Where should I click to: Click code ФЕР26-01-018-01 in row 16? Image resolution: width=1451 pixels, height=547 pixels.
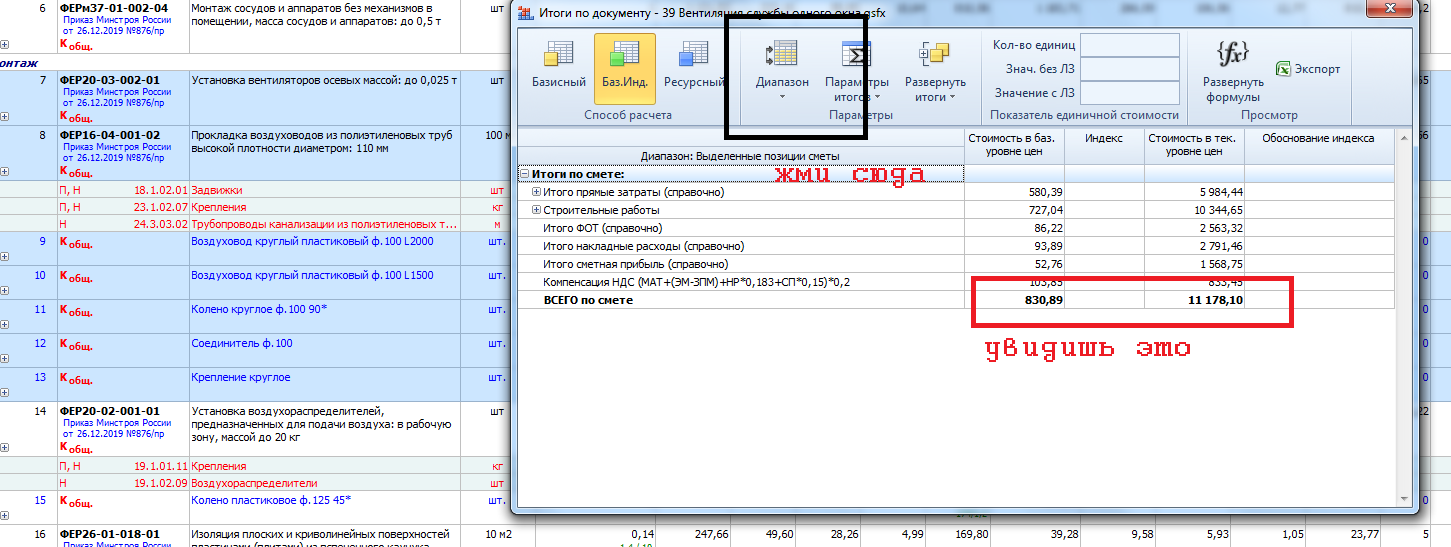click(110, 535)
